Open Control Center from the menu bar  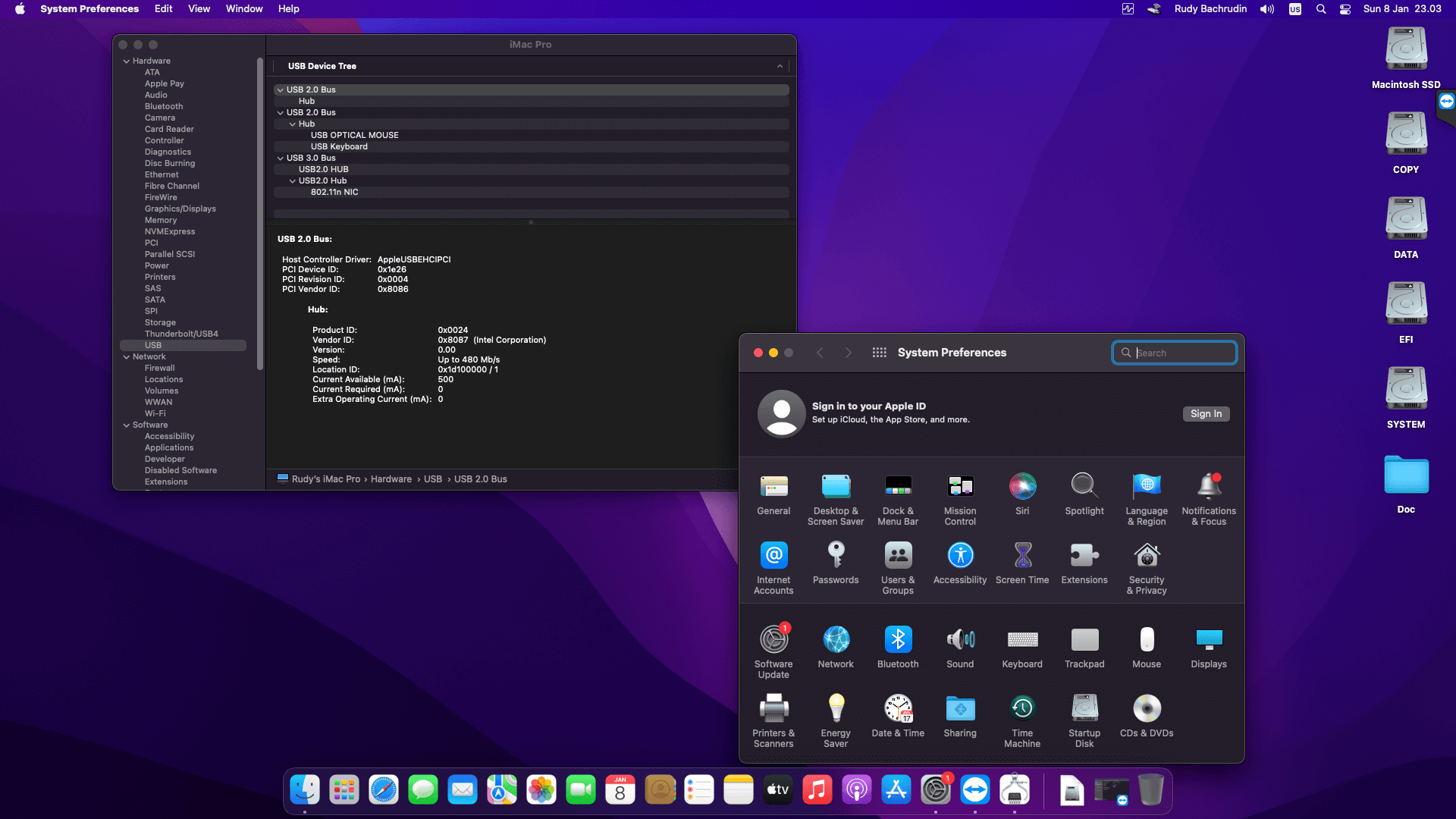(x=1345, y=9)
